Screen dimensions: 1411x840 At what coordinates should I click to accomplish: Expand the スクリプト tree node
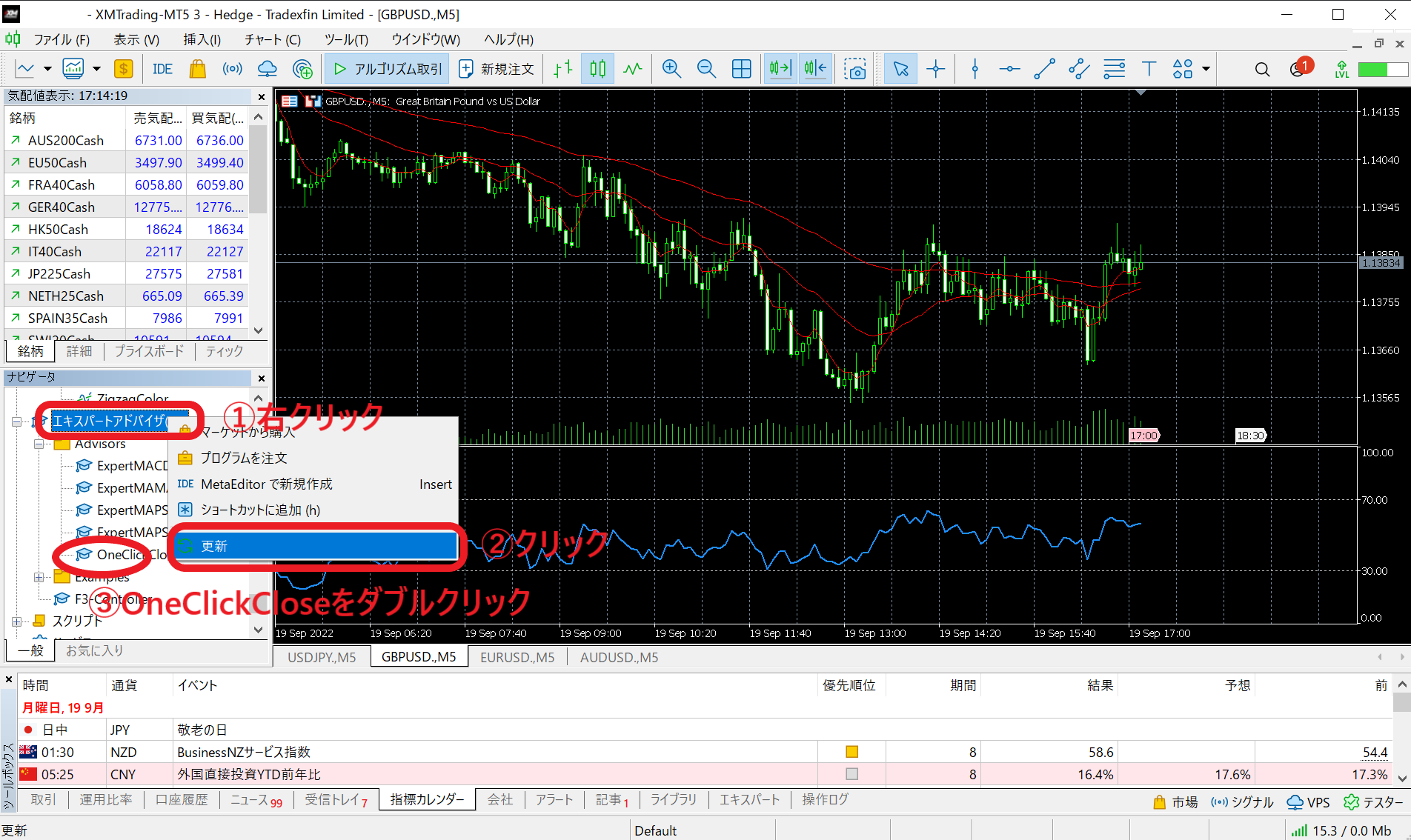point(16,621)
